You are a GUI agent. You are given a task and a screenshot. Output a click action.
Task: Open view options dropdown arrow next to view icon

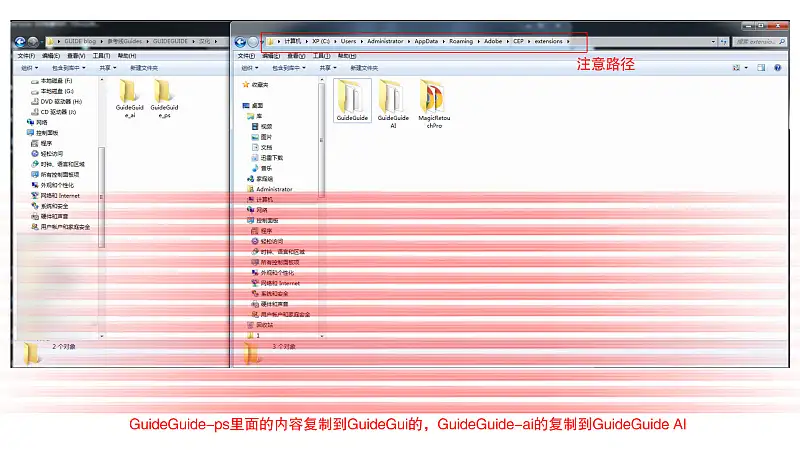[746, 67]
